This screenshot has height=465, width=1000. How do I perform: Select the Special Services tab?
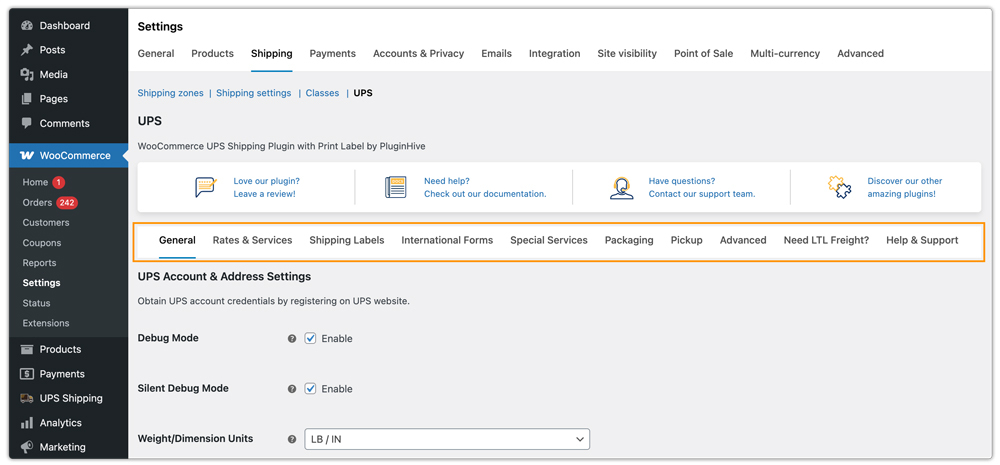point(549,240)
